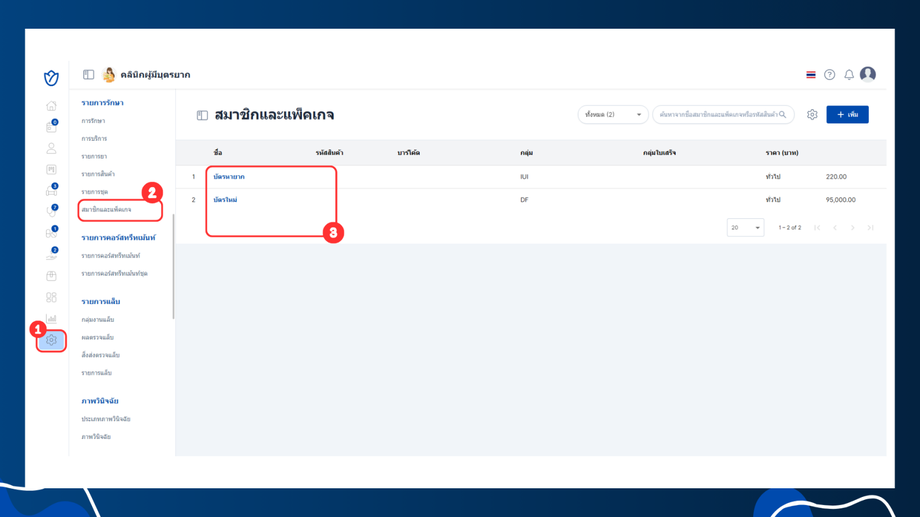920x517 pixels.
Task: Open the user profile avatar
Action: click(868, 74)
